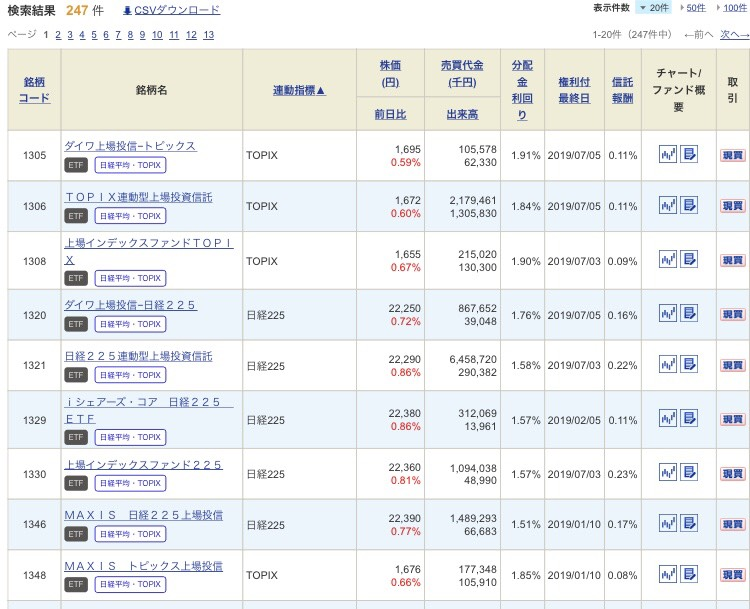Image resolution: width=750 pixels, height=609 pixels.
Task: Sort by 出来高 column header
Action: (462, 114)
